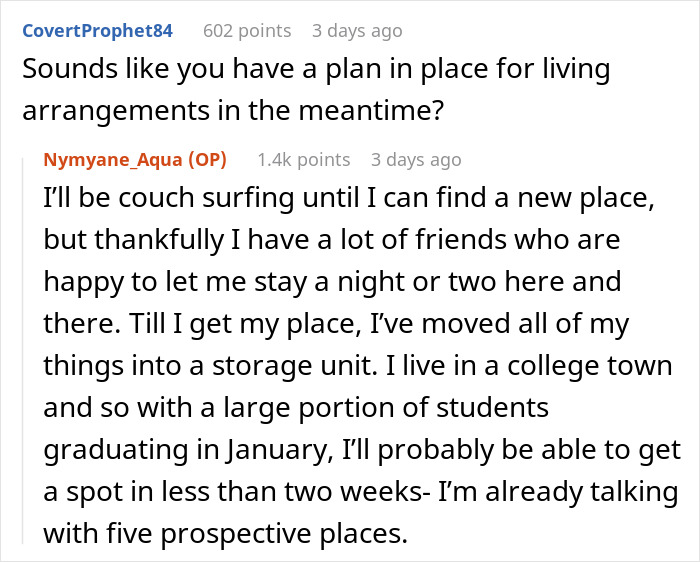700x562 pixels.
Task: Open timestamp on CovertProphet84's comment
Action: click(x=357, y=30)
